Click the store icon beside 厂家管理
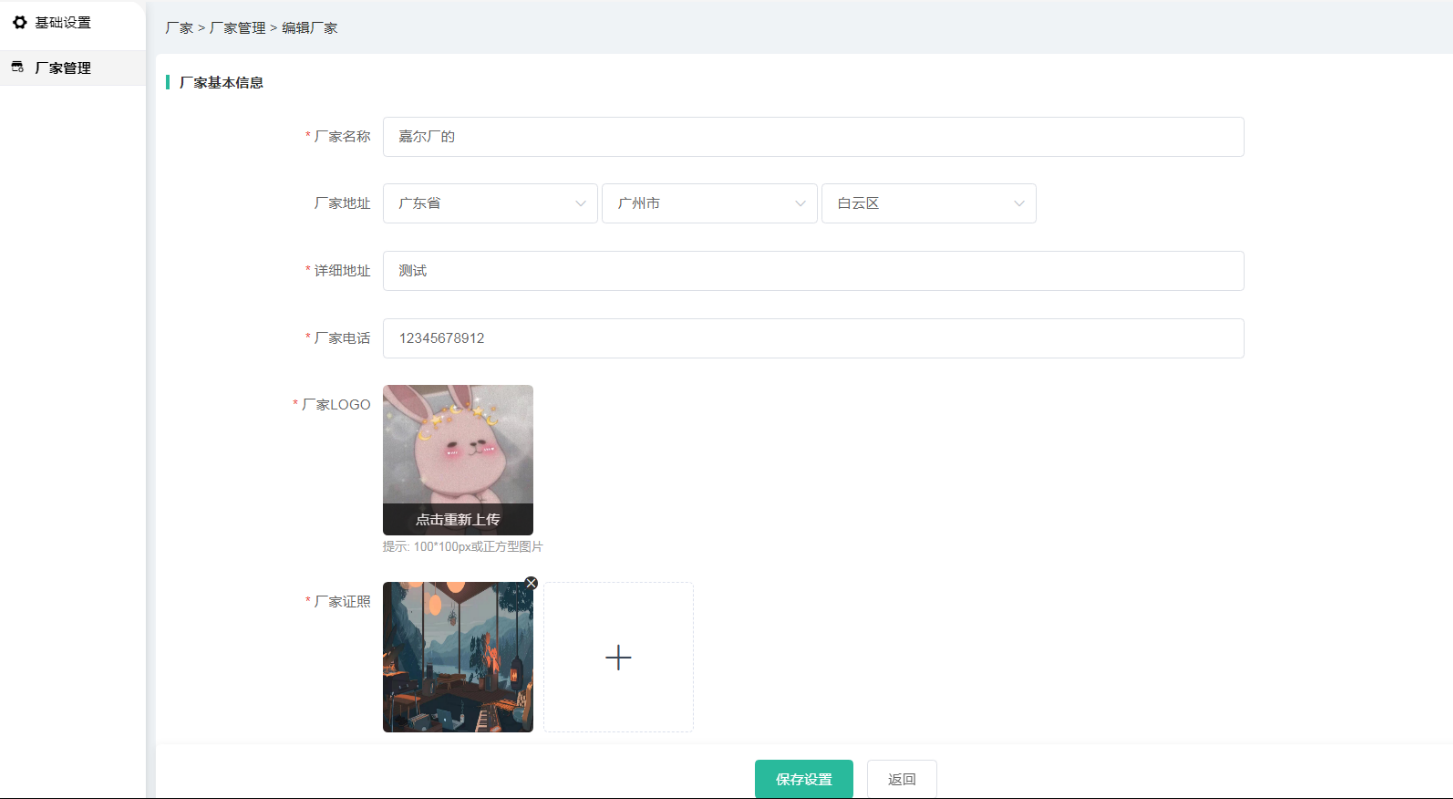 point(17,67)
